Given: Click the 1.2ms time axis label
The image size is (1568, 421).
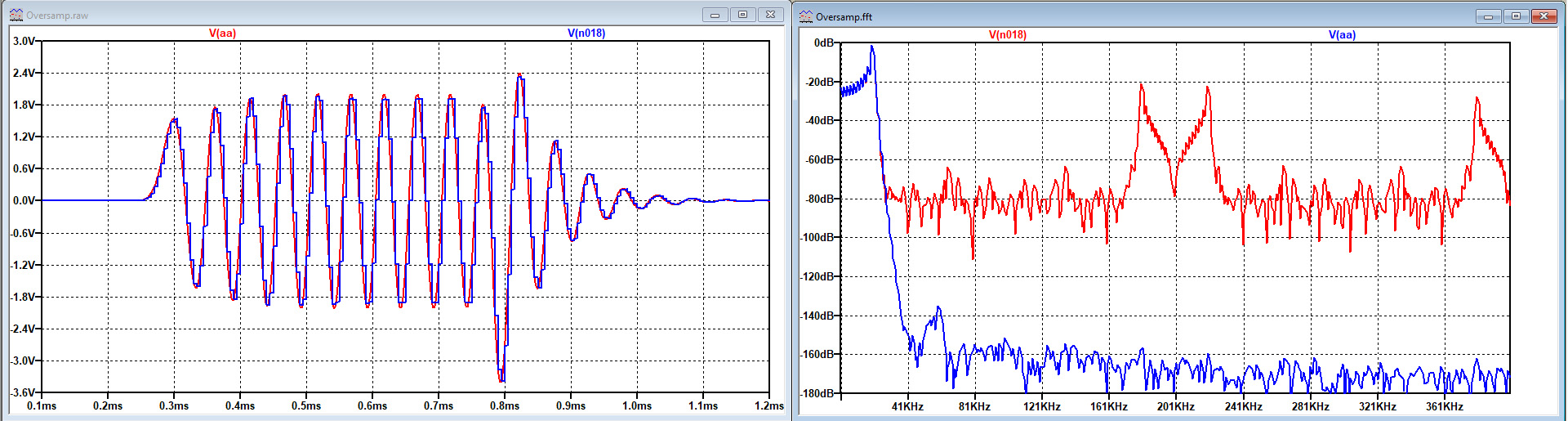Looking at the screenshot, I should pos(769,406).
